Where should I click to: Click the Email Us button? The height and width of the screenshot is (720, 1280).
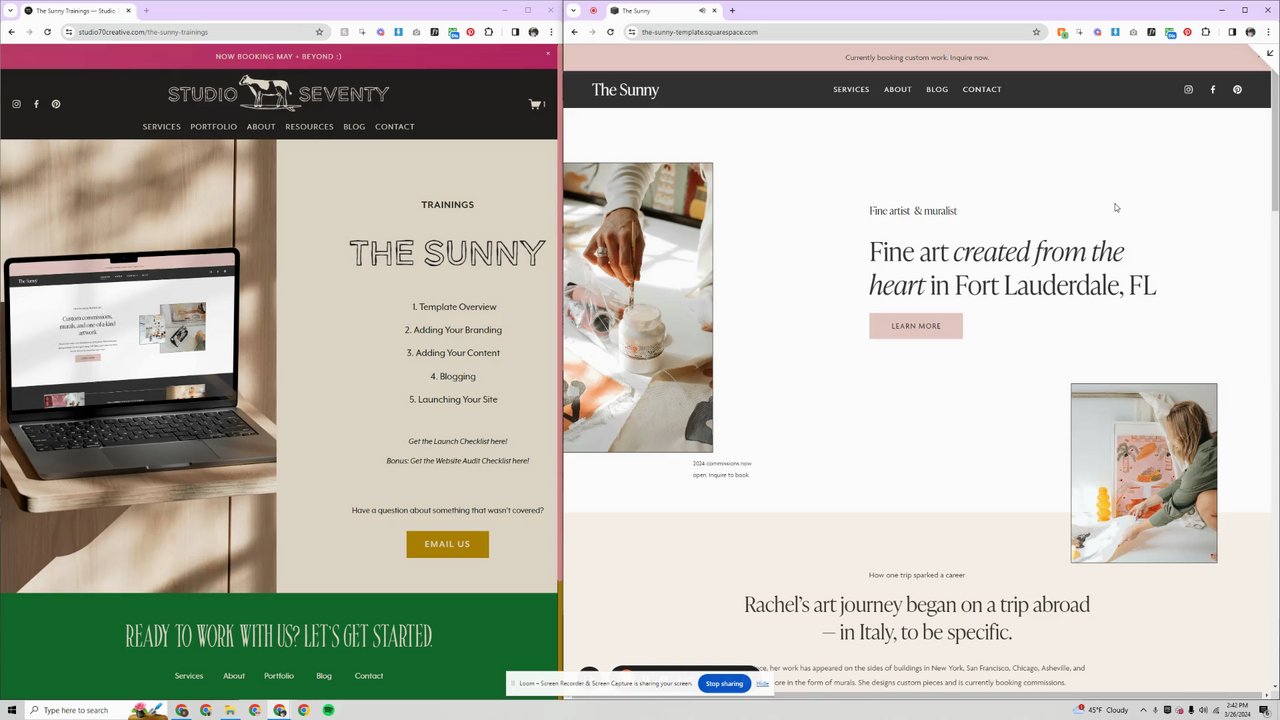pyautogui.click(x=447, y=544)
